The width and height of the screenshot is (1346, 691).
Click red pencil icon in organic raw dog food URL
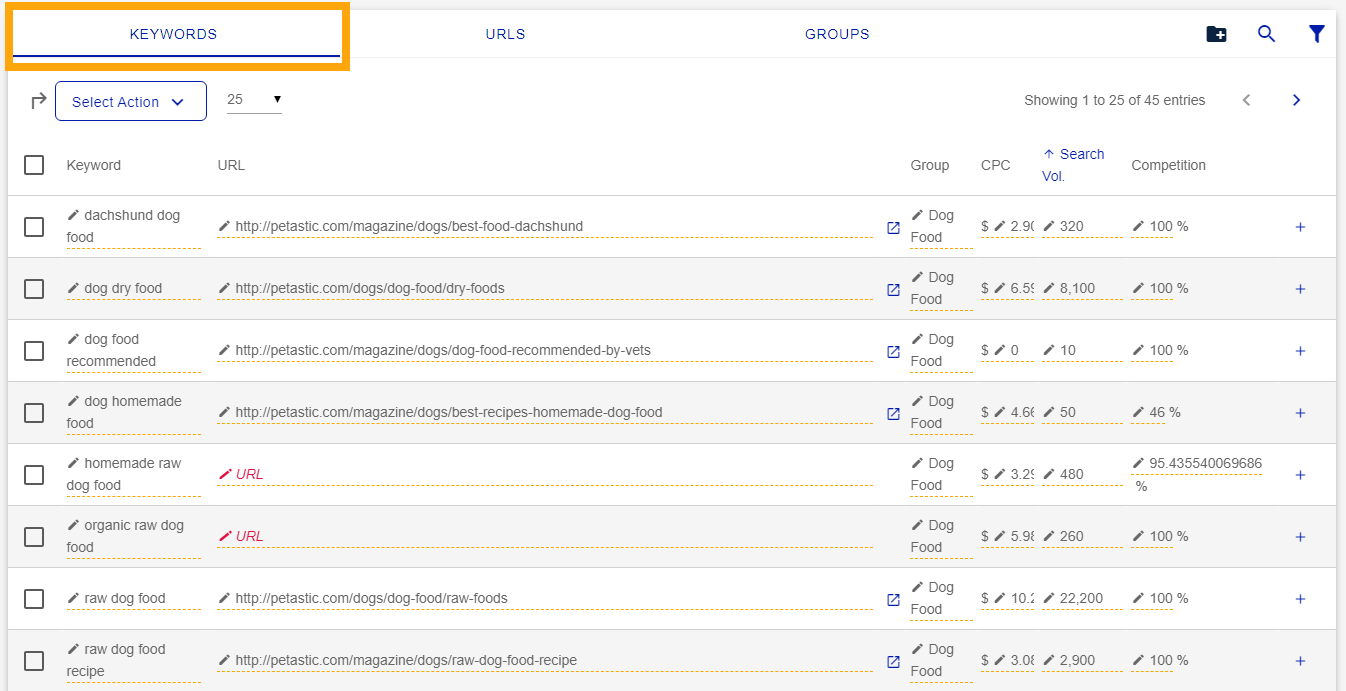[225, 536]
